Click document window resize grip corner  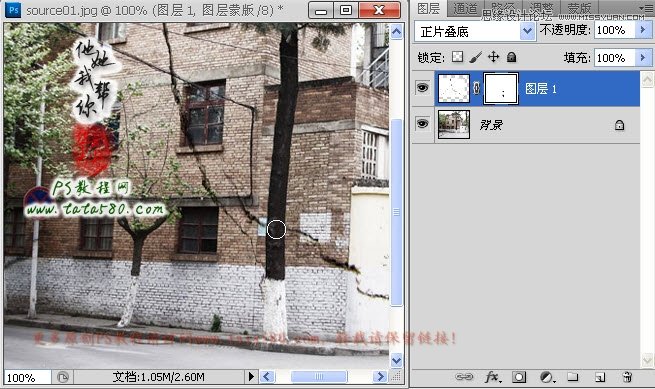tap(396, 377)
